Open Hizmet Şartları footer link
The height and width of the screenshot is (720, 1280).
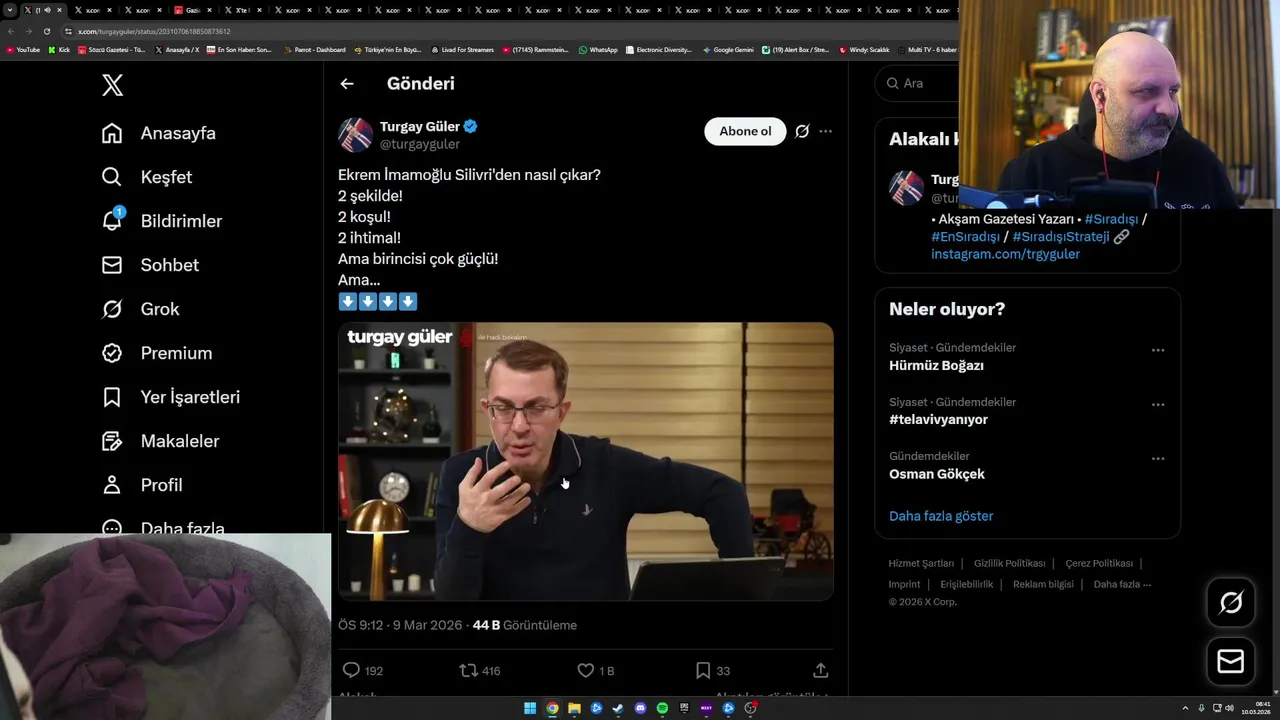(x=921, y=563)
